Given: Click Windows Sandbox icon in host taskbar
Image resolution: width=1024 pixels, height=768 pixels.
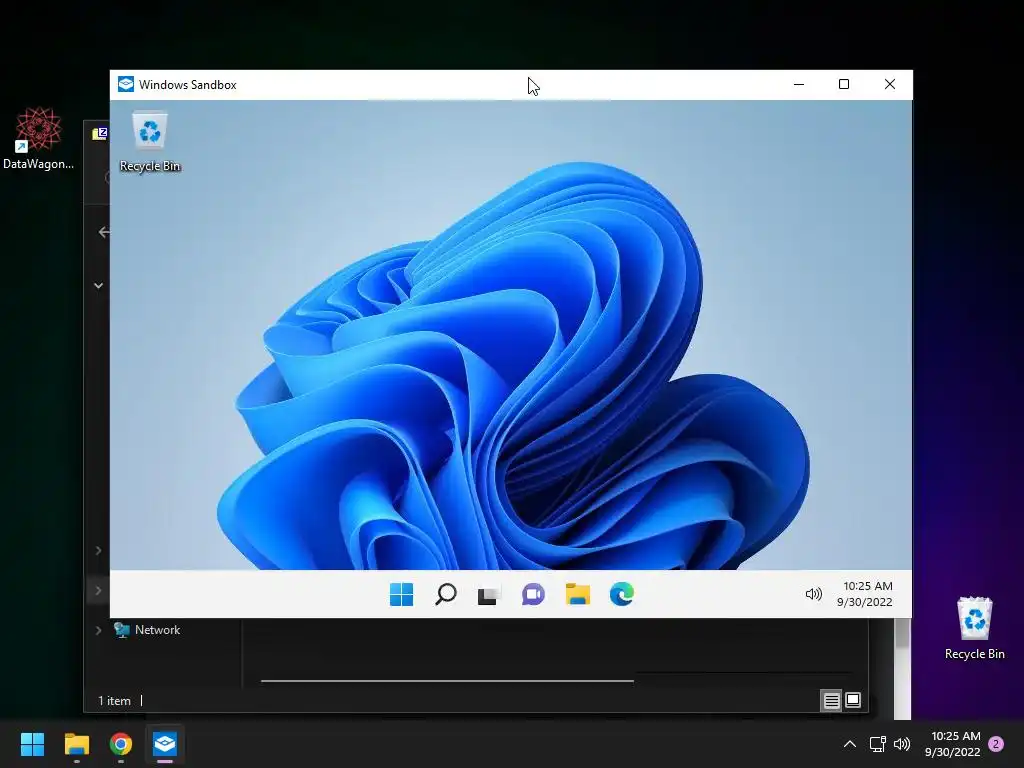Looking at the screenshot, I should (x=165, y=744).
